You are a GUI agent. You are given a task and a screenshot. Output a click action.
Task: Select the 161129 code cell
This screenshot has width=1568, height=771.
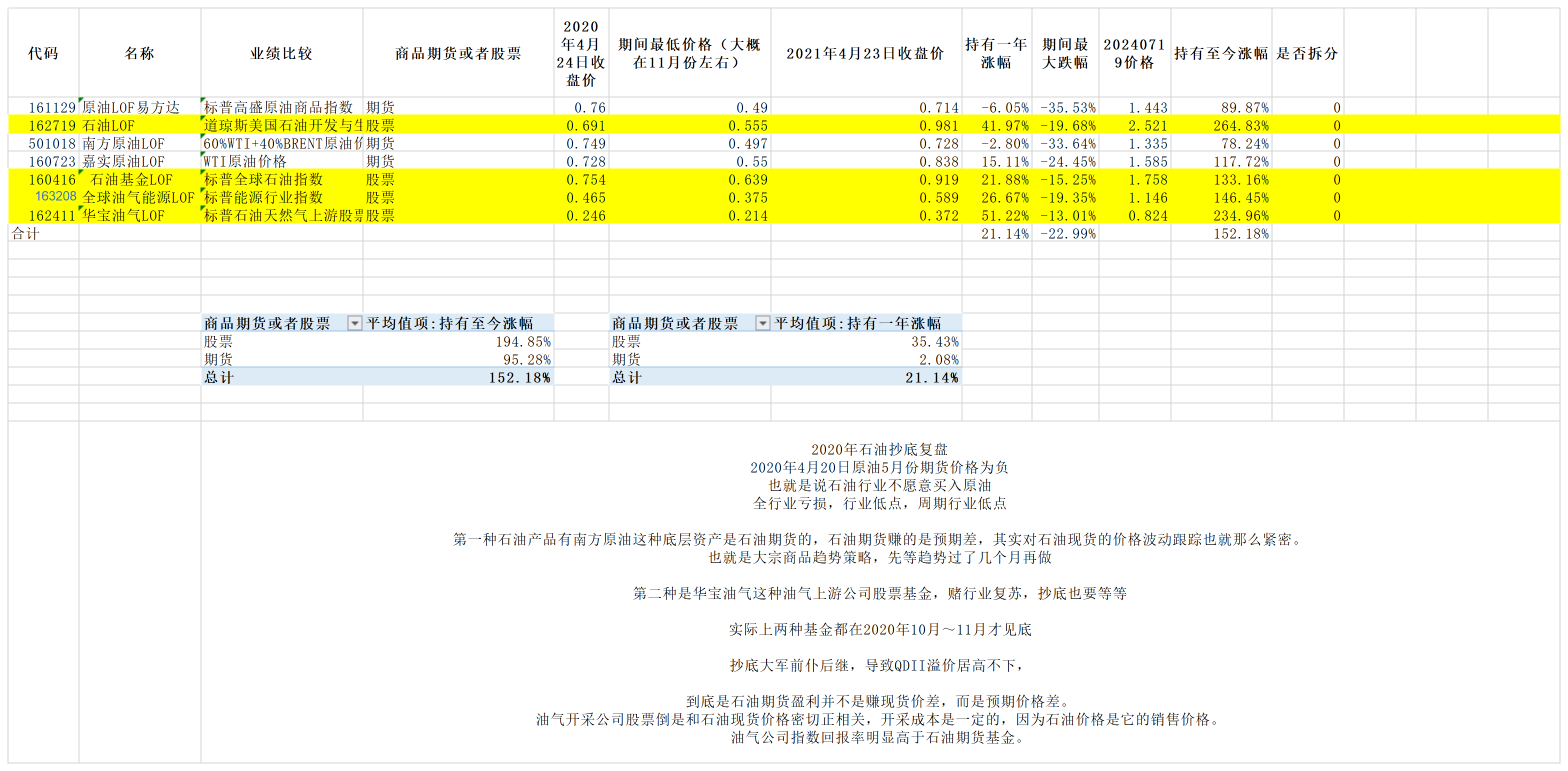(51, 107)
